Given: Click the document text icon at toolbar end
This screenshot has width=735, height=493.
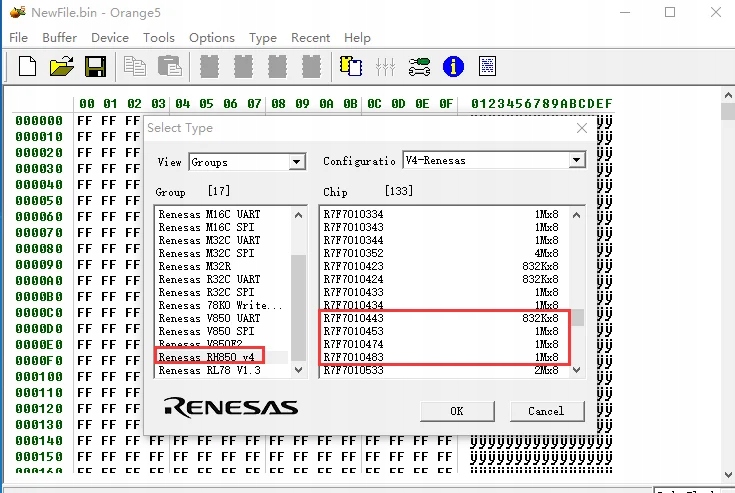Looking at the screenshot, I should 487,67.
